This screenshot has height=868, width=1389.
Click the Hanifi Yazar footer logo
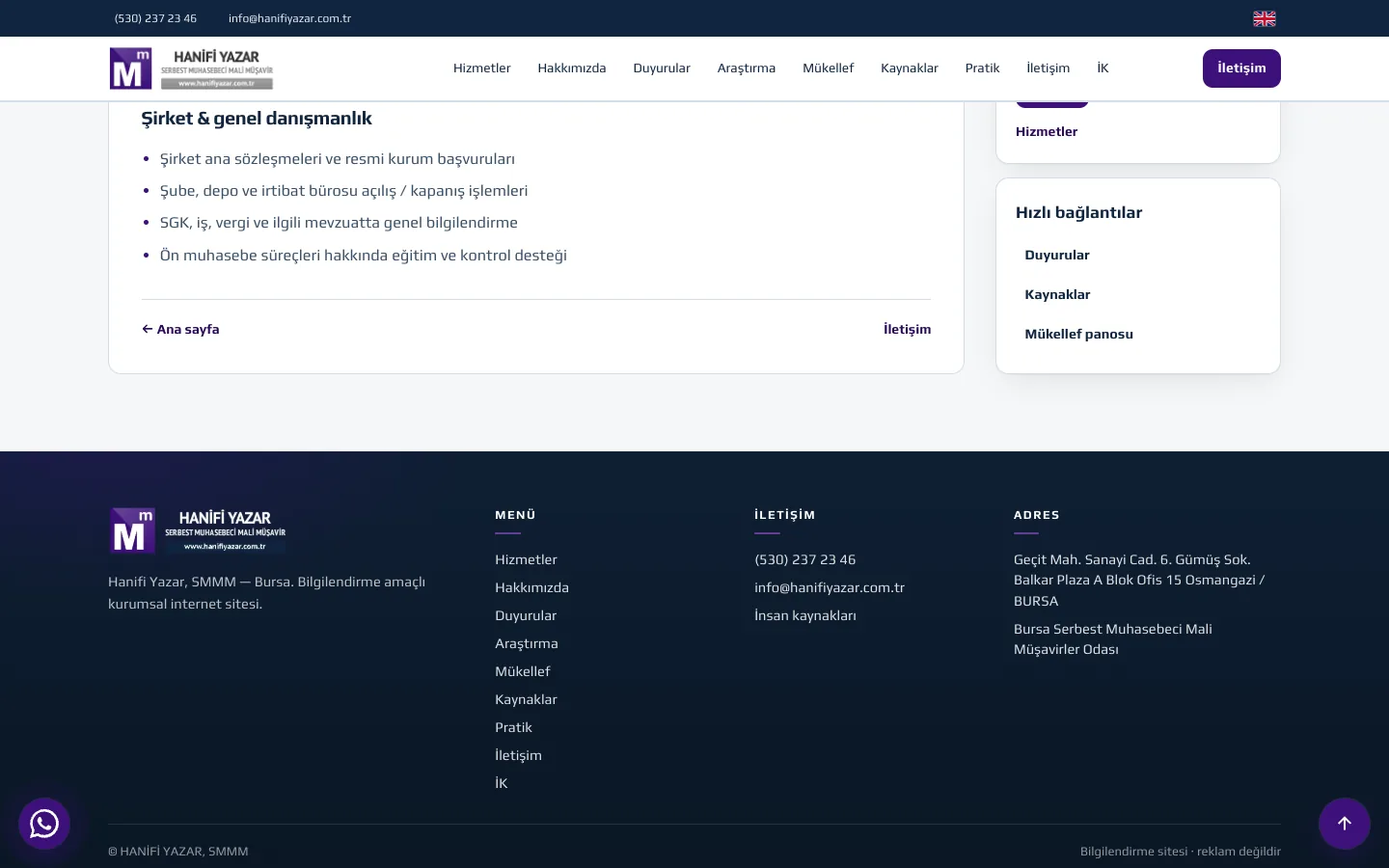(198, 530)
